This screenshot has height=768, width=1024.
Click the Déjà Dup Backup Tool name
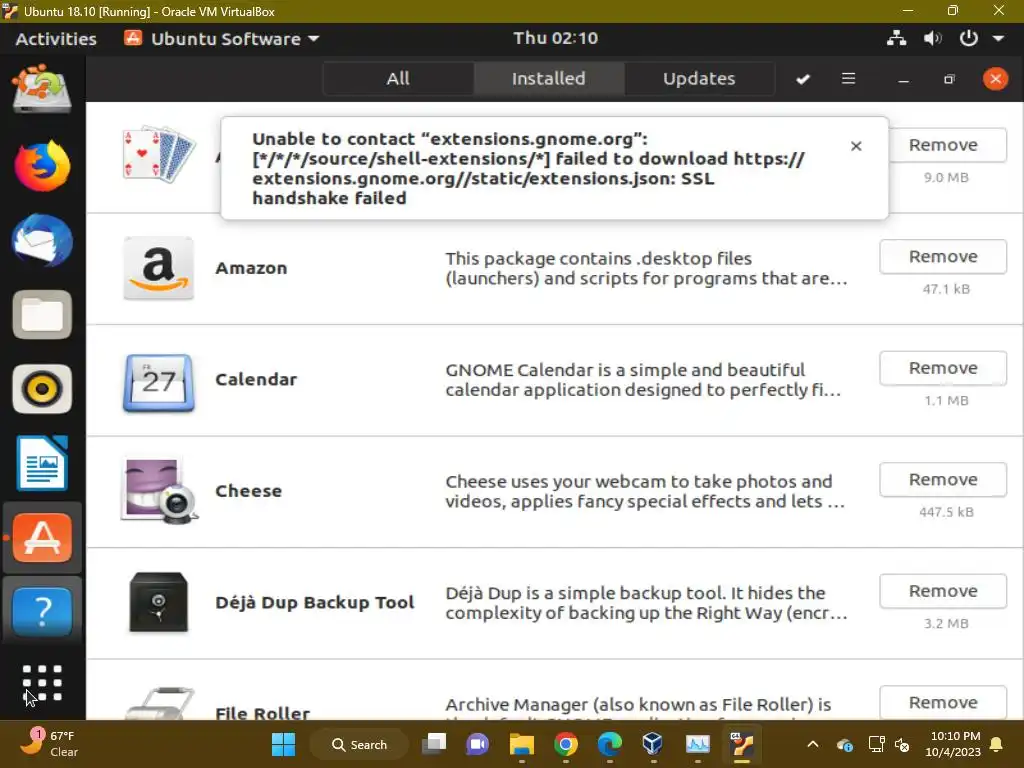point(315,602)
